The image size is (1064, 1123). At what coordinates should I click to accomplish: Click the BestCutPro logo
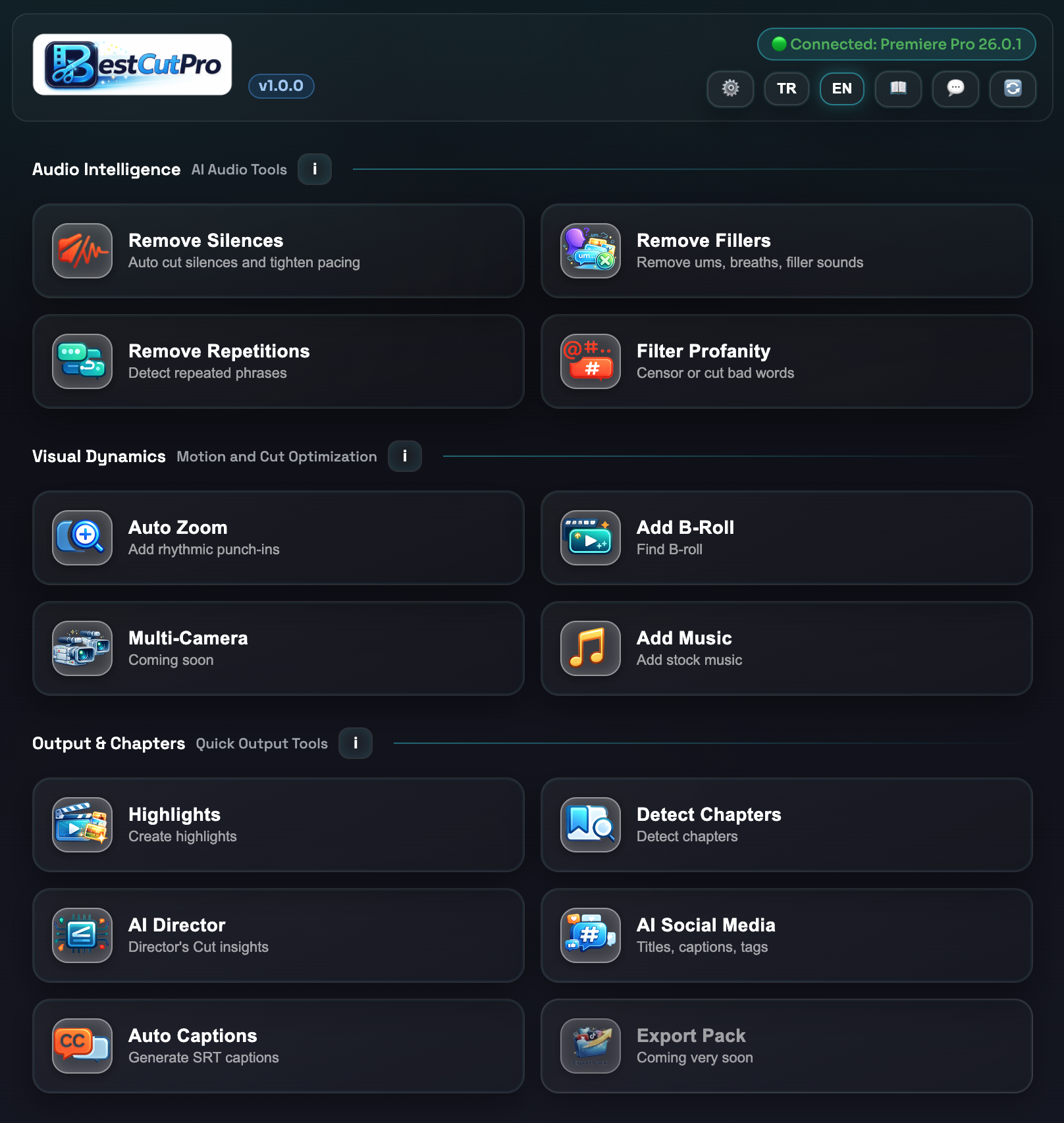point(132,65)
